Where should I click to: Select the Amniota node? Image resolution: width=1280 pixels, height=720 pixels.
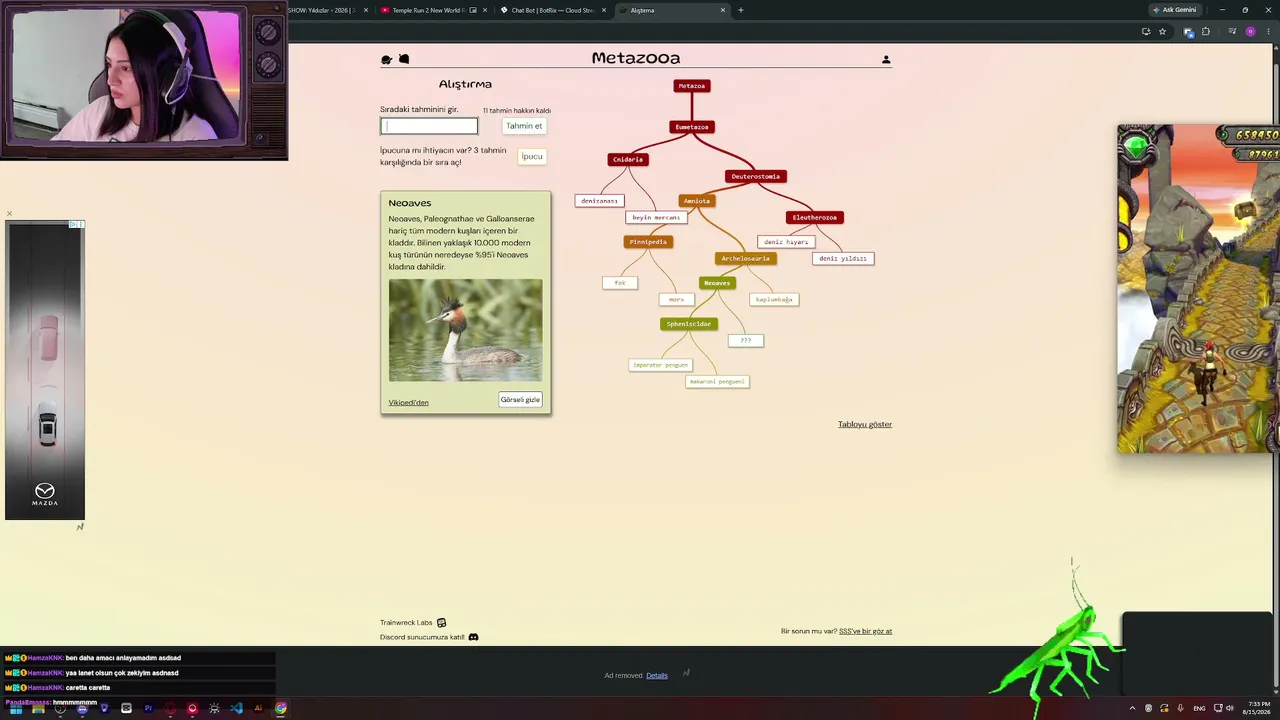(x=697, y=201)
